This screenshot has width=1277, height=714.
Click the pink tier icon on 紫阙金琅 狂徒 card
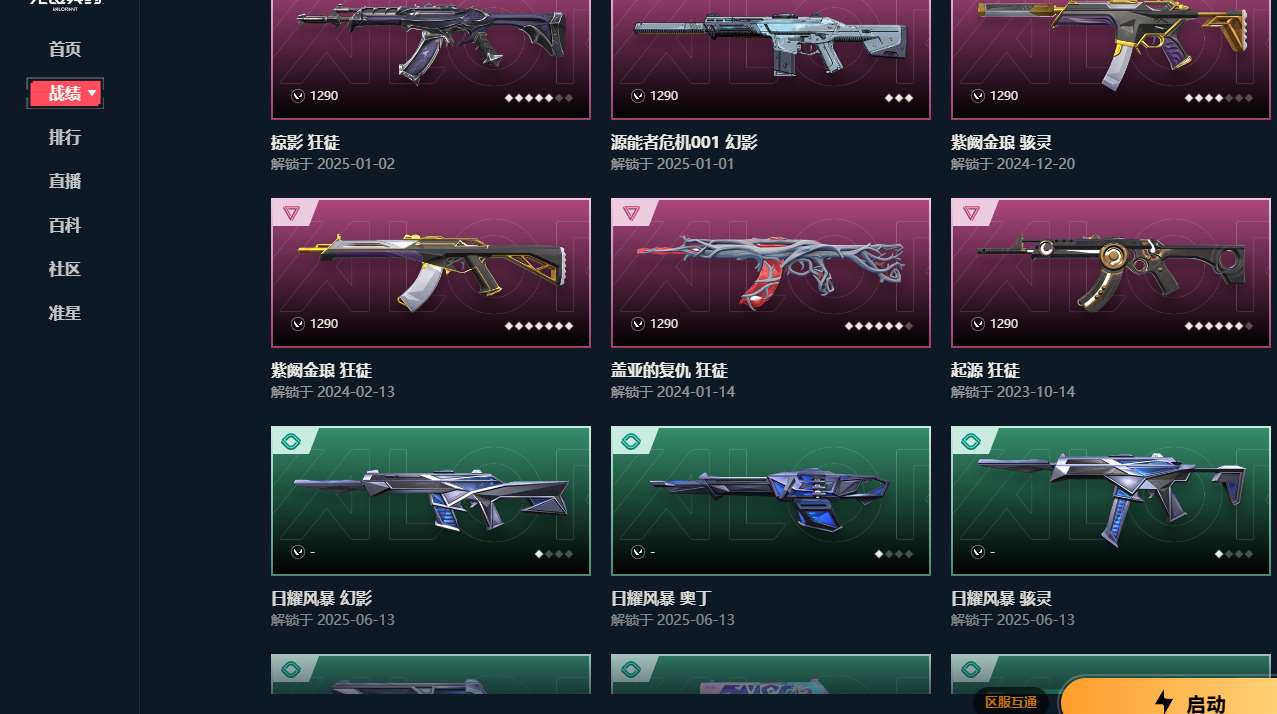click(291, 213)
